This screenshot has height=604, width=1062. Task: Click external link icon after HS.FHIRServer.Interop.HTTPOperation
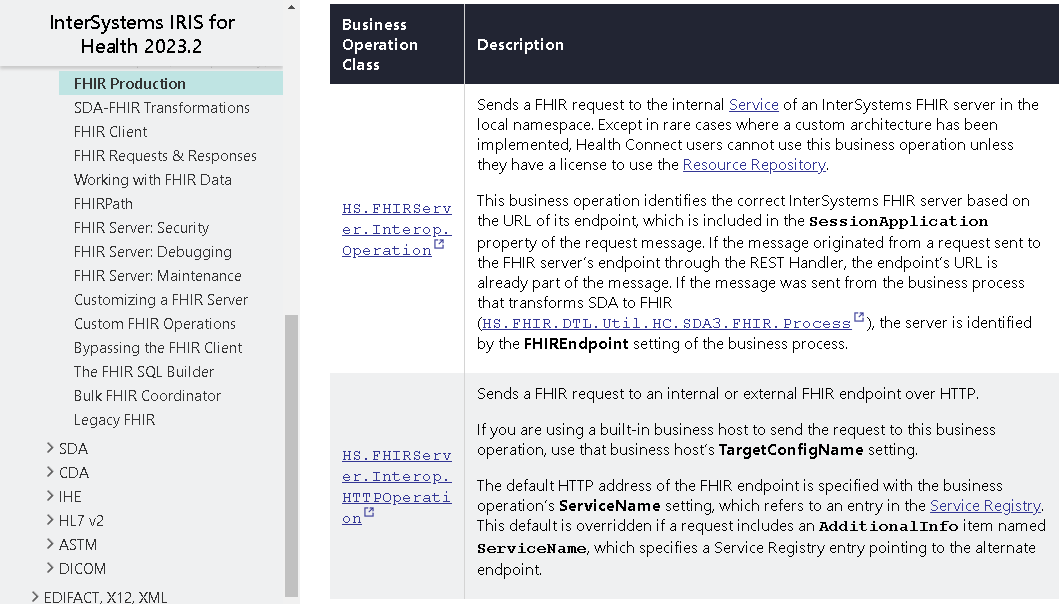tap(369, 514)
